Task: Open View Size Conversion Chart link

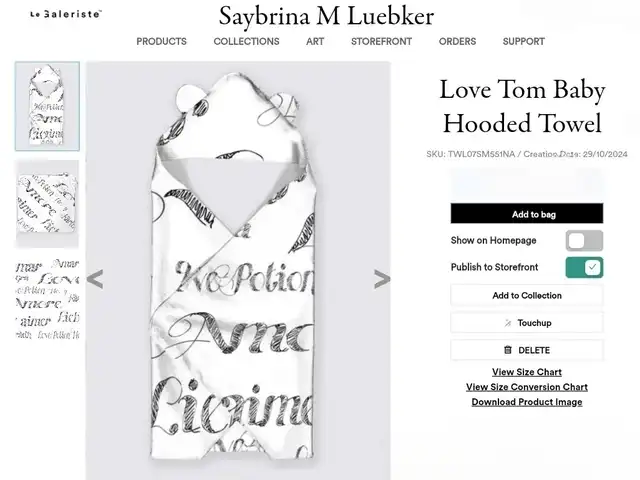Action: [527, 387]
